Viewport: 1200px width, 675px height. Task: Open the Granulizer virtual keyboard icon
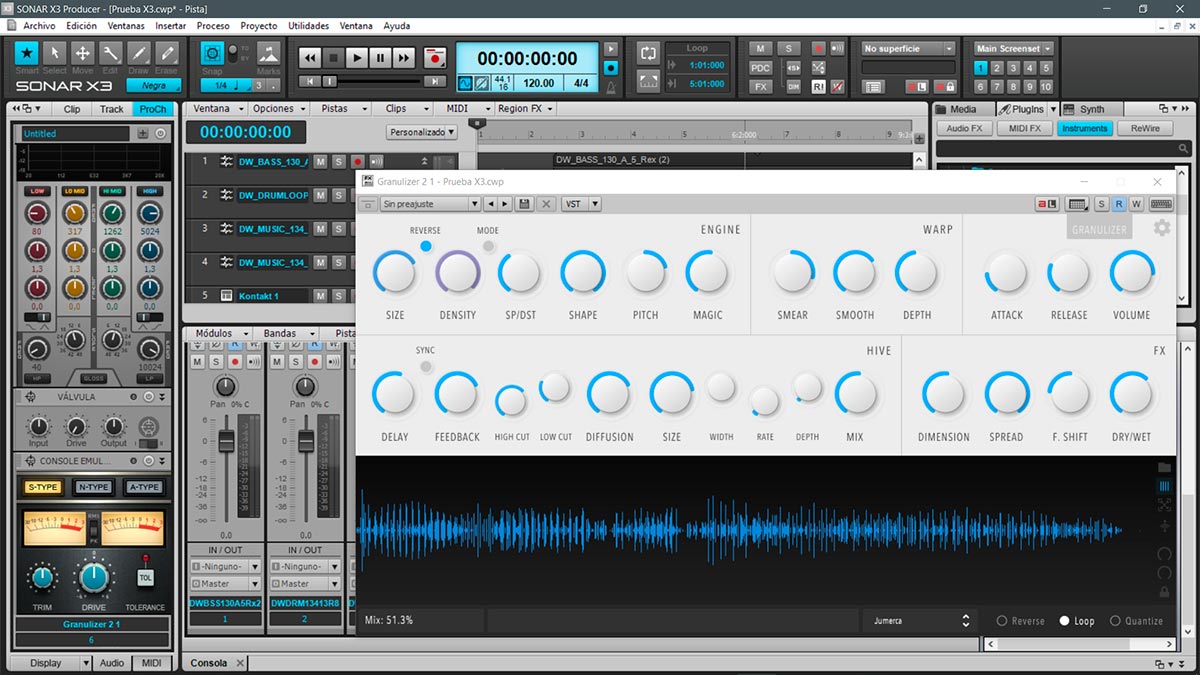1161,204
